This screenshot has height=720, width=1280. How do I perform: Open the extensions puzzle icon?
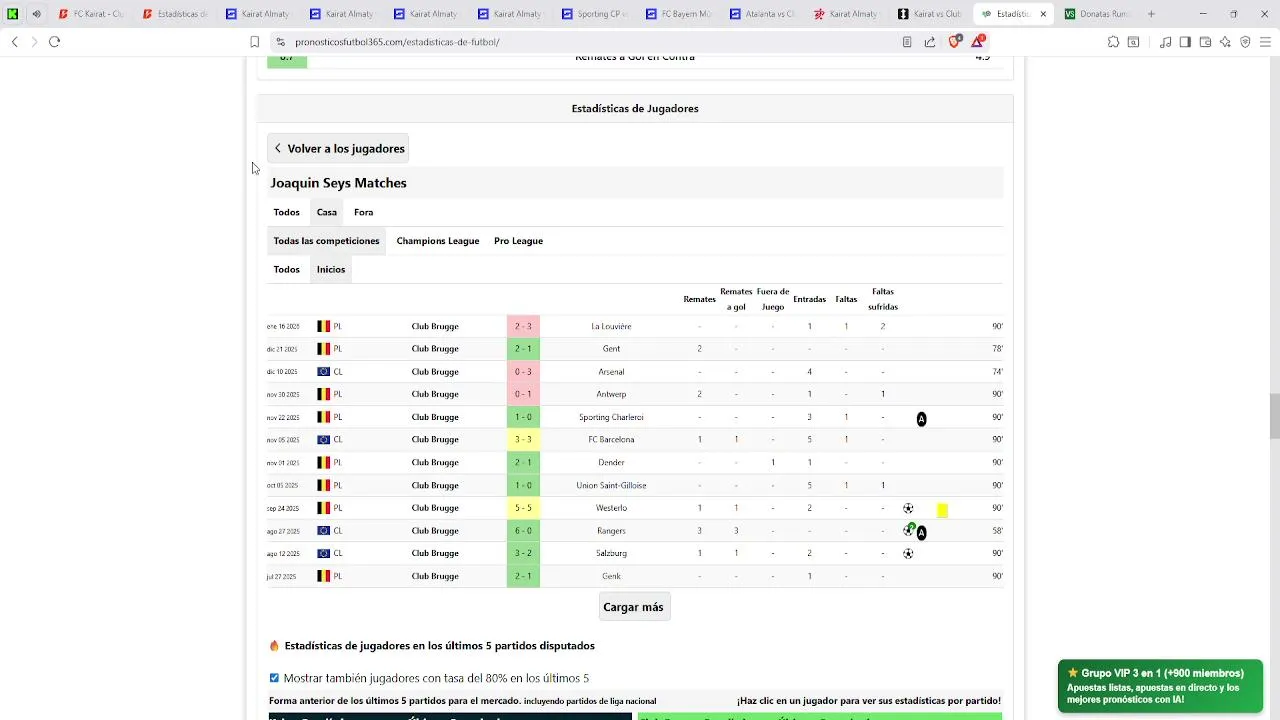[1113, 42]
